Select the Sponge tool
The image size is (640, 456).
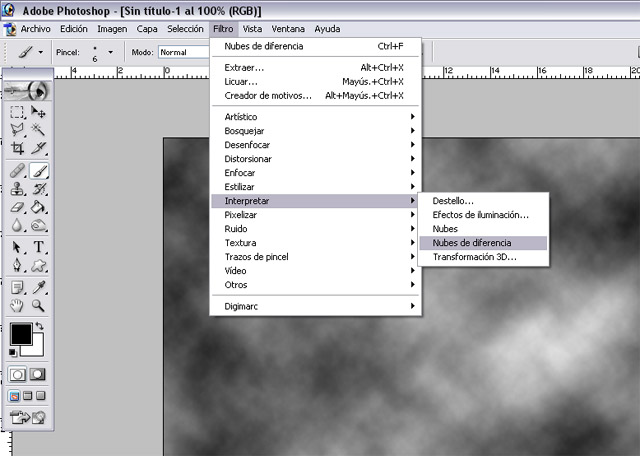pyautogui.click(x=39, y=225)
